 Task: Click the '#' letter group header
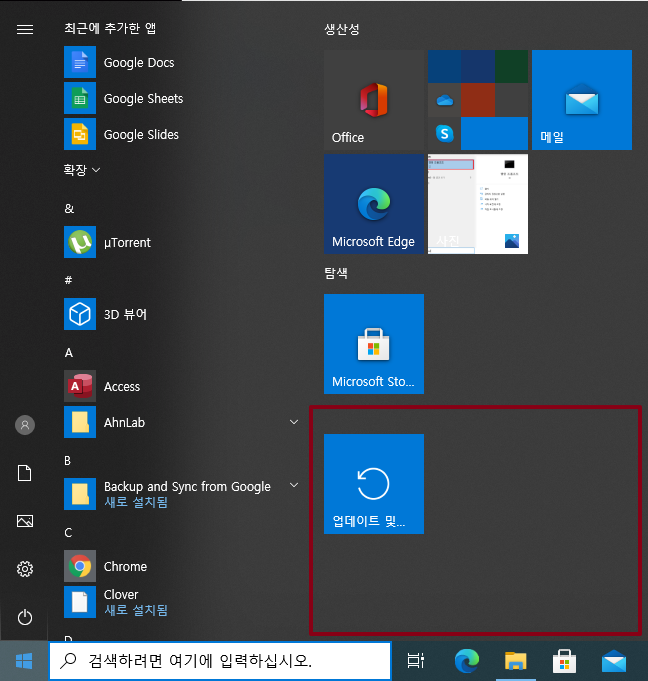pyautogui.click(x=68, y=280)
